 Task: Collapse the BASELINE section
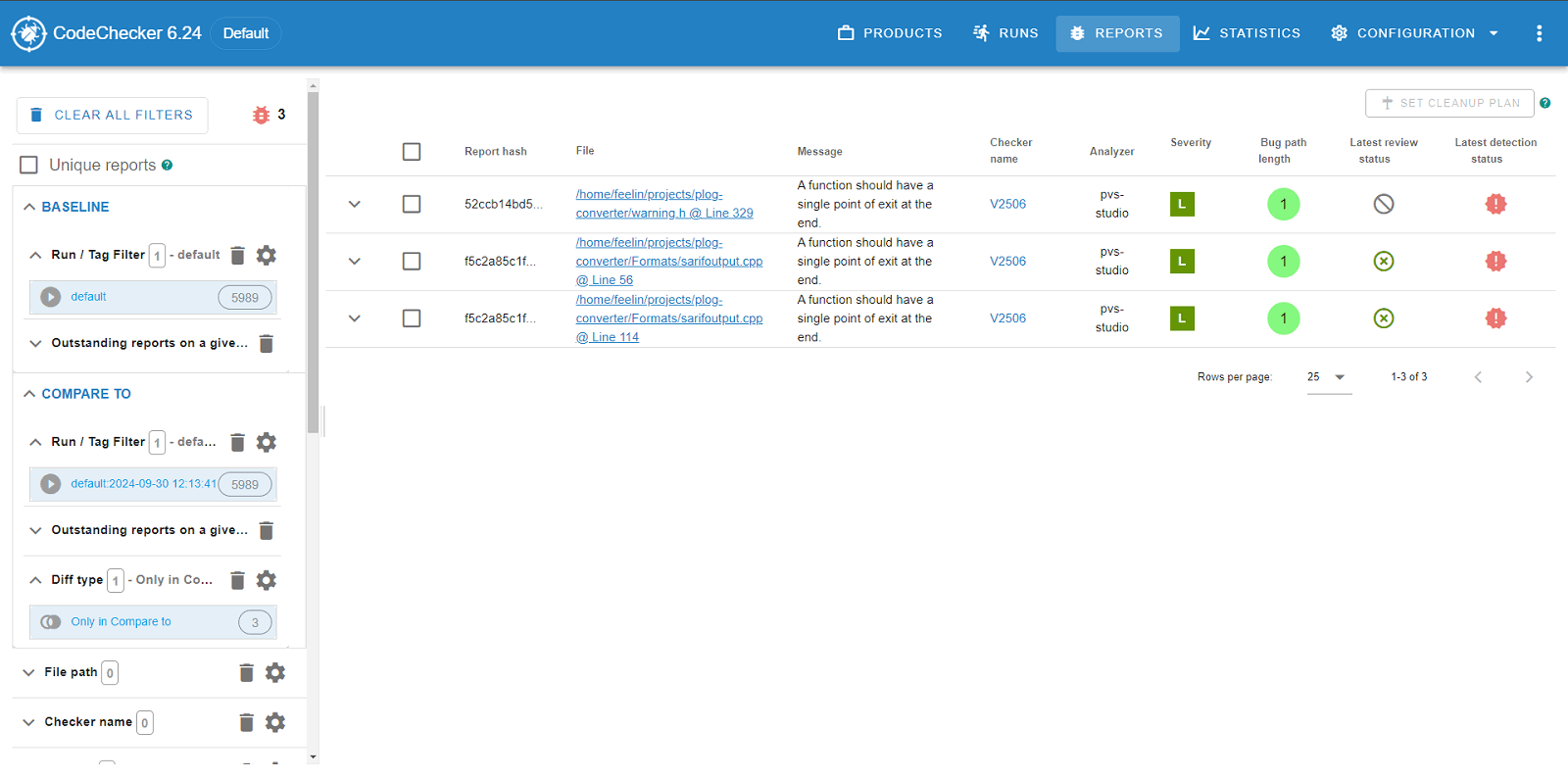pyautogui.click(x=29, y=207)
